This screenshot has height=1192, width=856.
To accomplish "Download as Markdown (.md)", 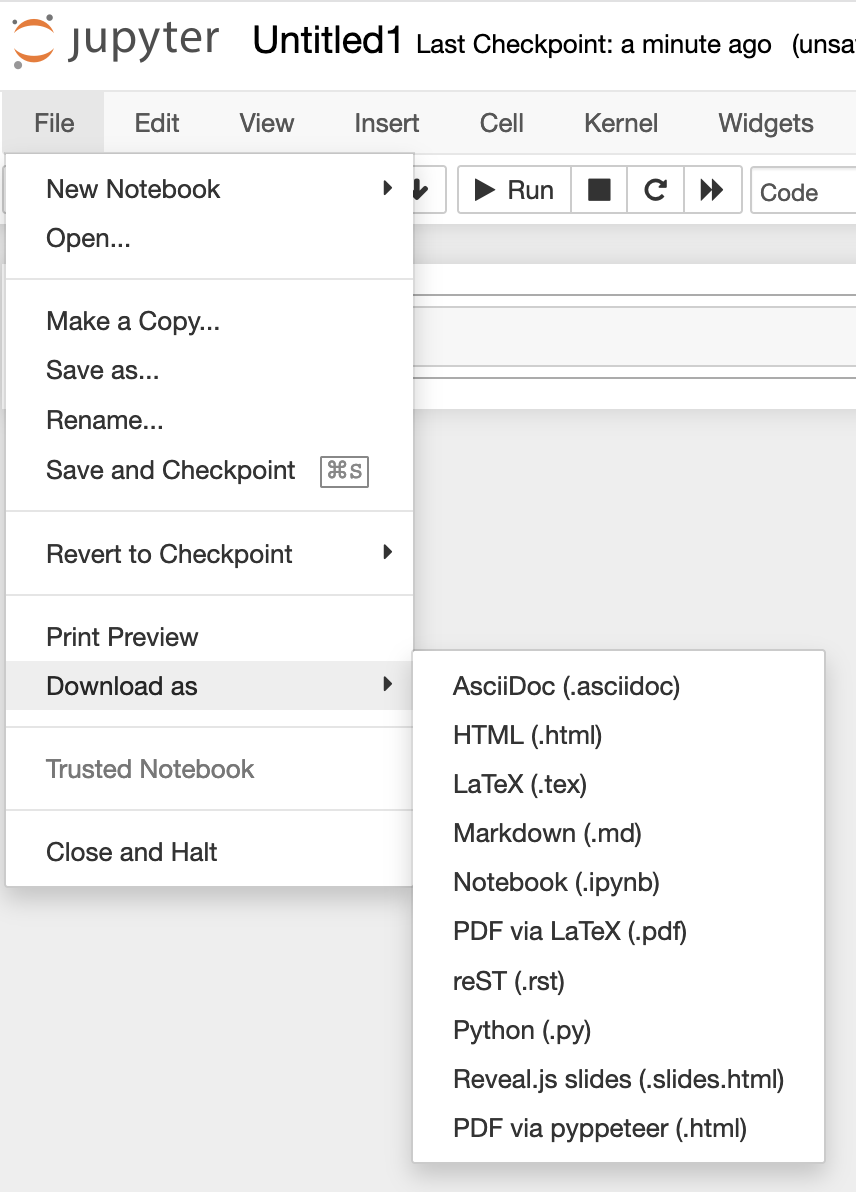I will tap(618, 833).
